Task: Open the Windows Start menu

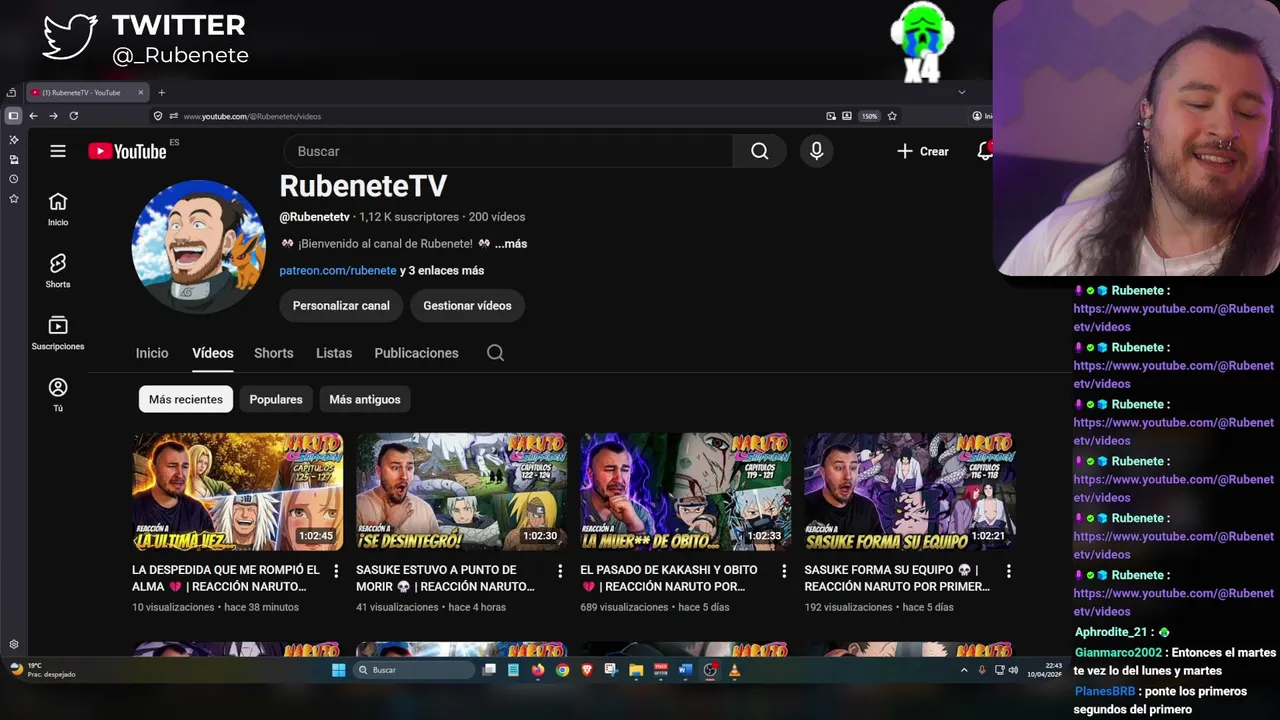Action: [x=338, y=670]
